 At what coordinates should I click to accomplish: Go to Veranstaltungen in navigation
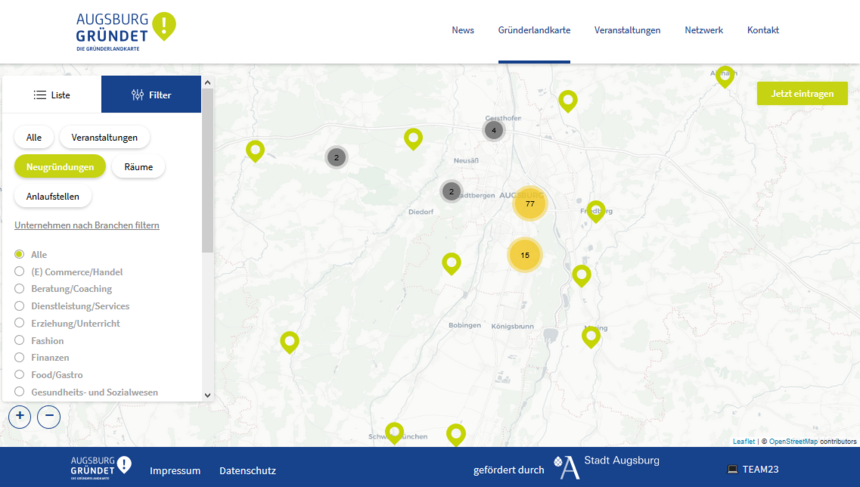pyautogui.click(x=627, y=30)
